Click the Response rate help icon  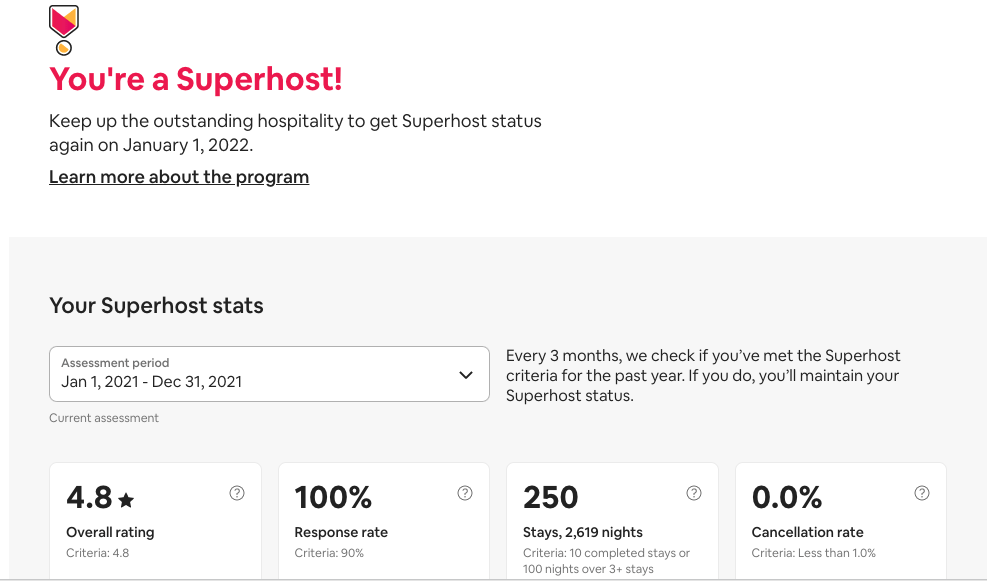click(x=465, y=493)
